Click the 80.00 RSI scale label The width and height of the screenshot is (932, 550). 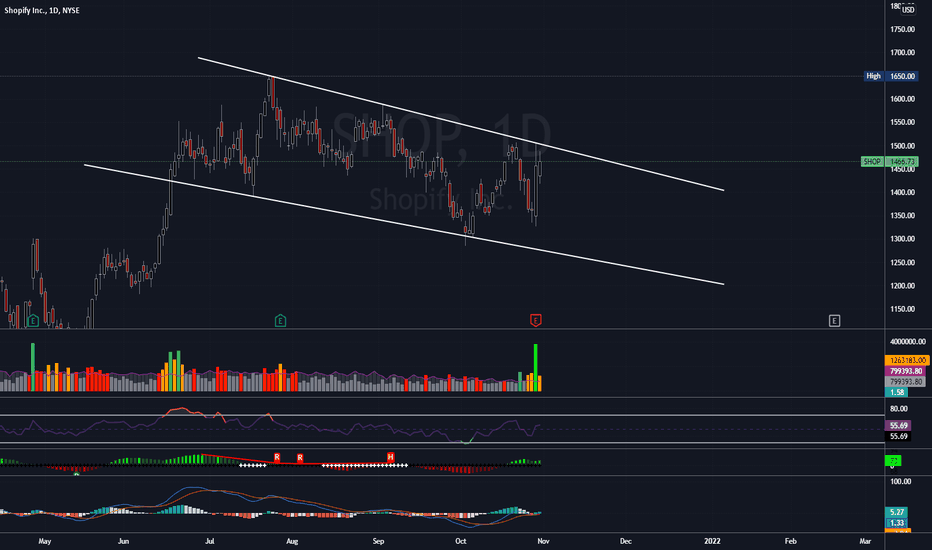[x=899, y=408]
